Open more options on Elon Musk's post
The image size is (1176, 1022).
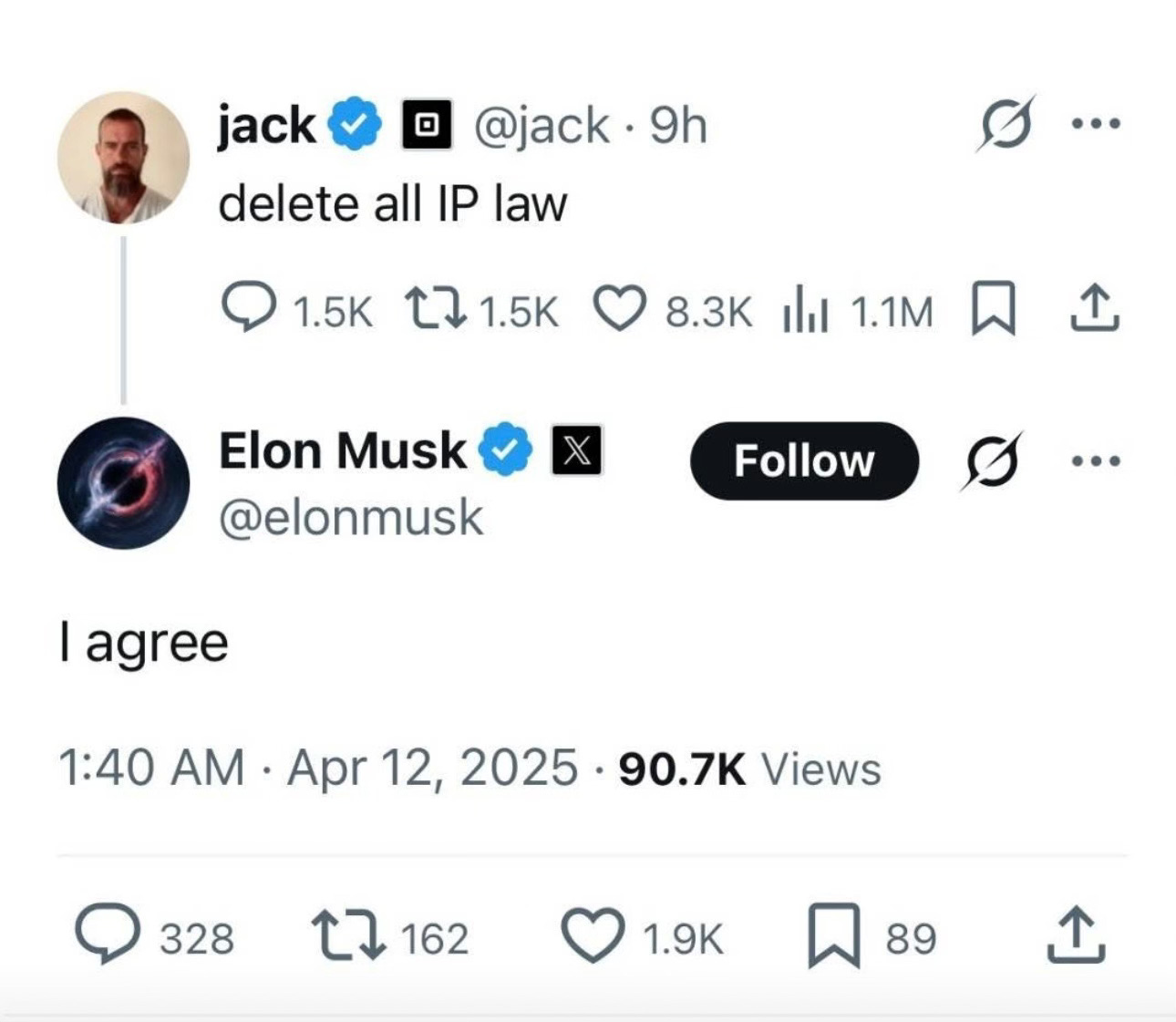(x=1095, y=461)
